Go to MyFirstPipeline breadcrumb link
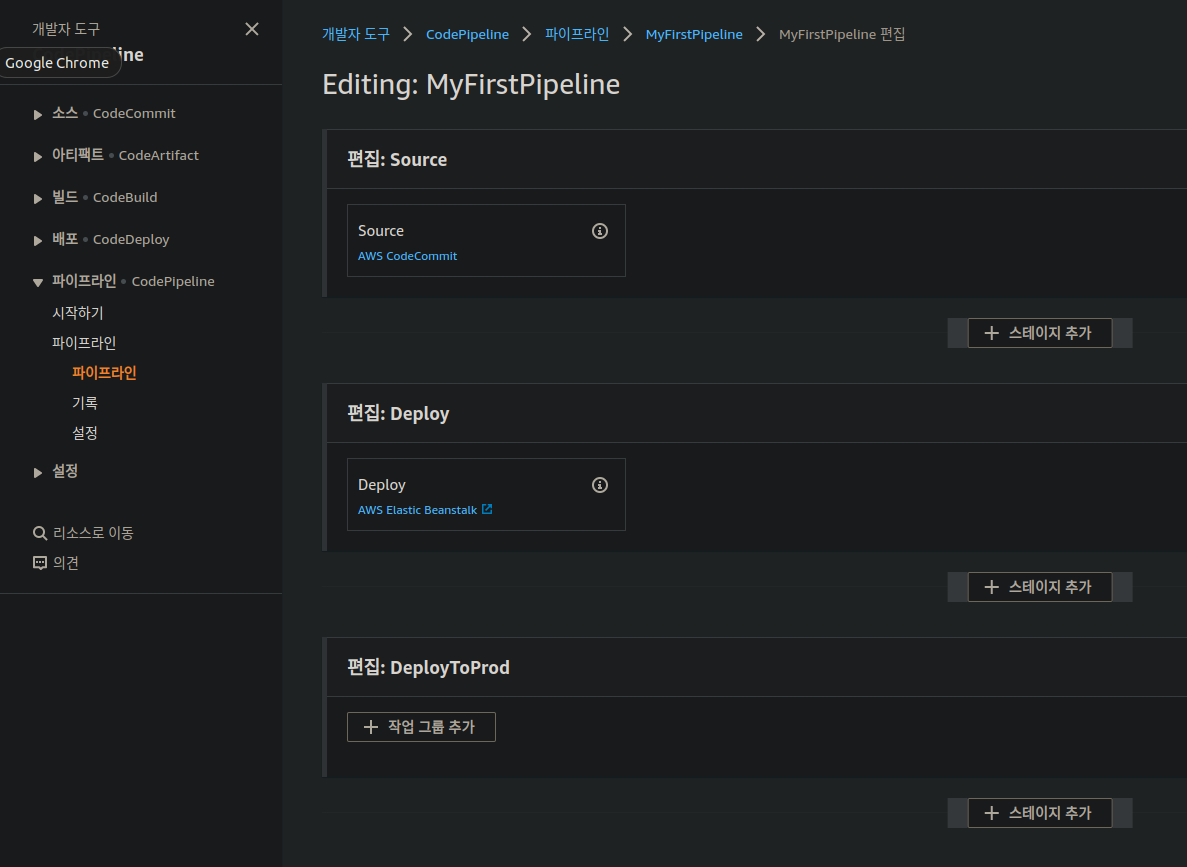 tap(694, 34)
